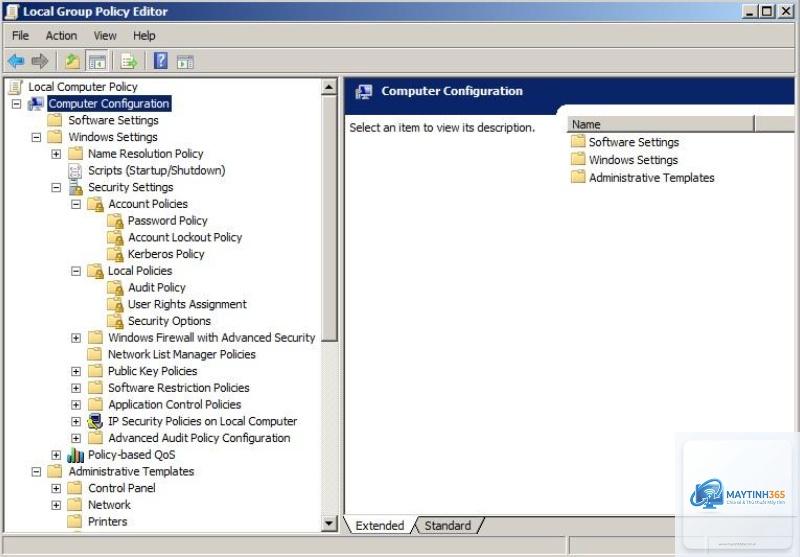
Task: Click the Export List toolbar icon
Action: pos(129,61)
